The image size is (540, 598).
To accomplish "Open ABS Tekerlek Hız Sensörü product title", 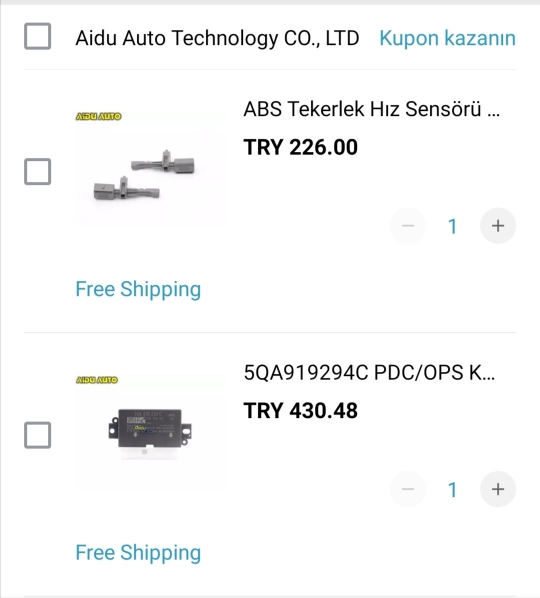I will 371,109.
